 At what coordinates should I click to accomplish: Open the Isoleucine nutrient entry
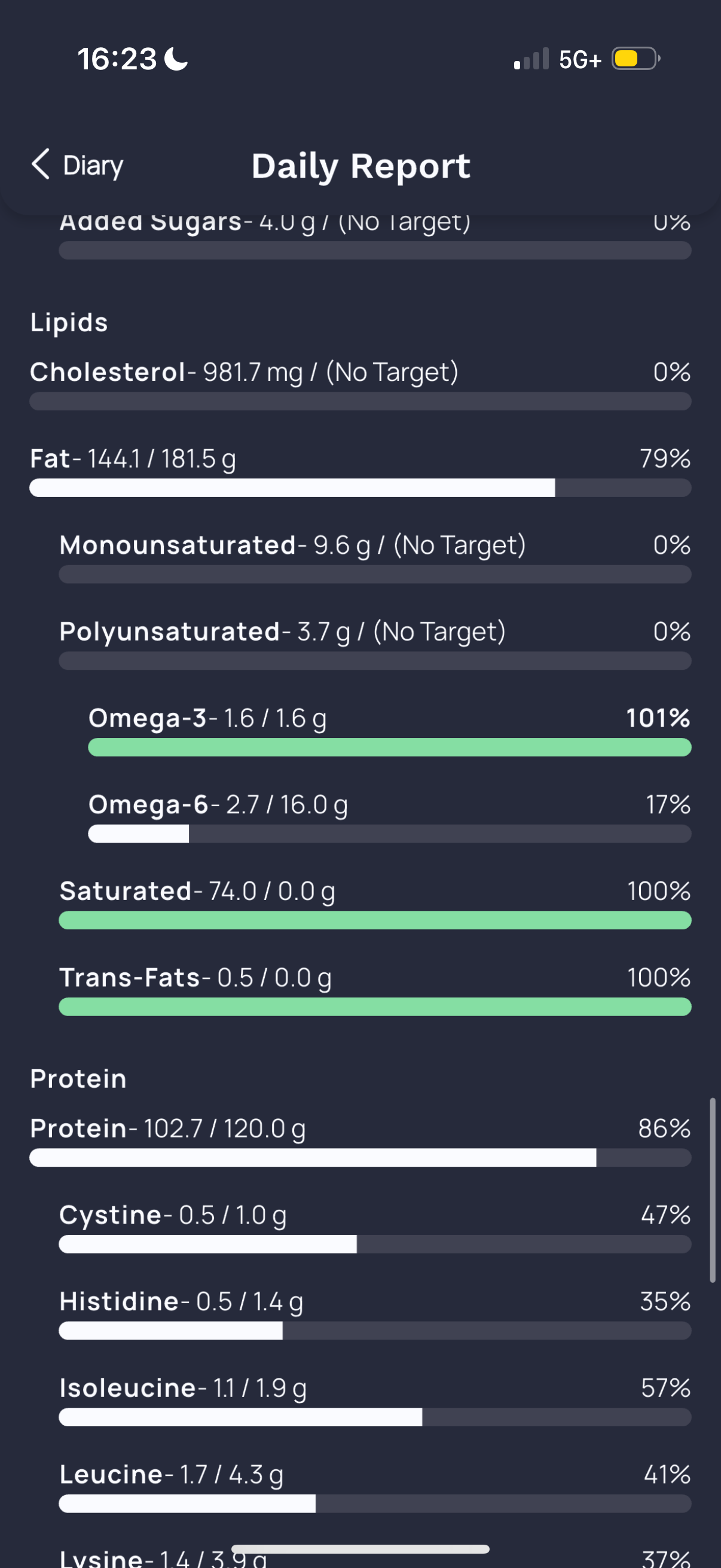[375, 1401]
